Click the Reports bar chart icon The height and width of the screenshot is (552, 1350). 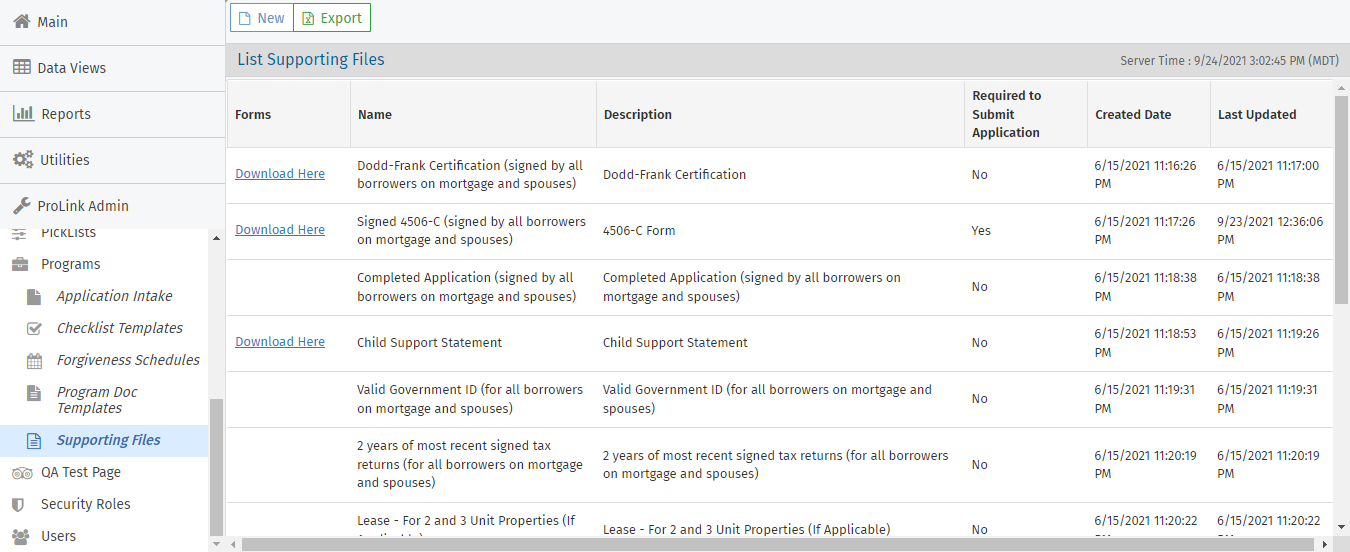tap(23, 114)
